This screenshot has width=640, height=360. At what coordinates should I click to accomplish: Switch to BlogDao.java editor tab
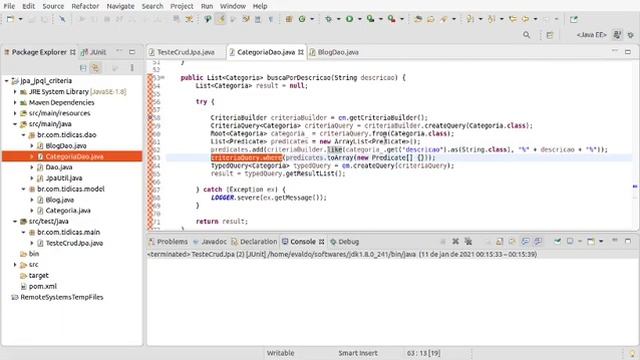pyautogui.click(x=334, y=52)
